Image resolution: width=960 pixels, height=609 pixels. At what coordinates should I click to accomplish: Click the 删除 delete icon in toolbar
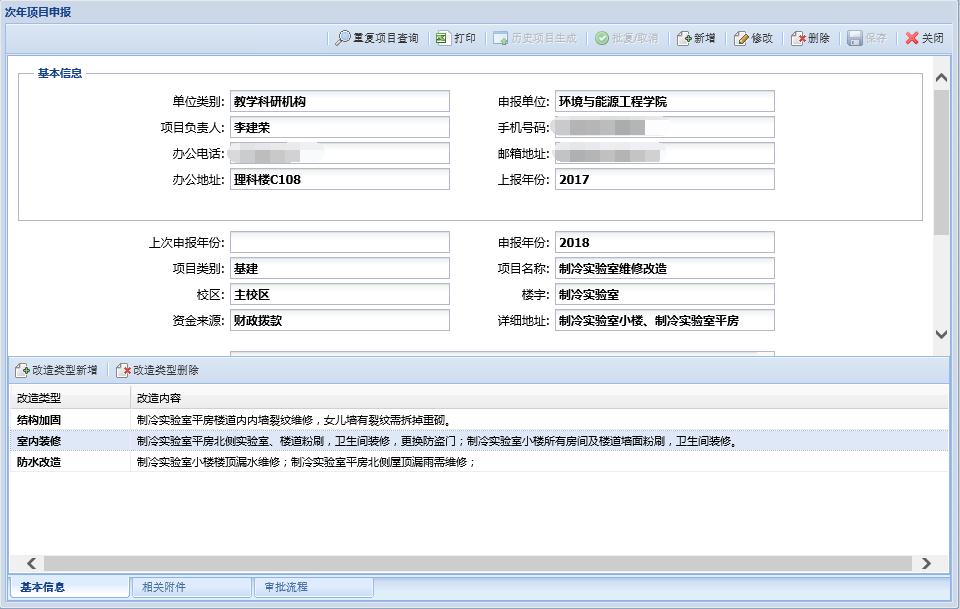click(798, 38)
